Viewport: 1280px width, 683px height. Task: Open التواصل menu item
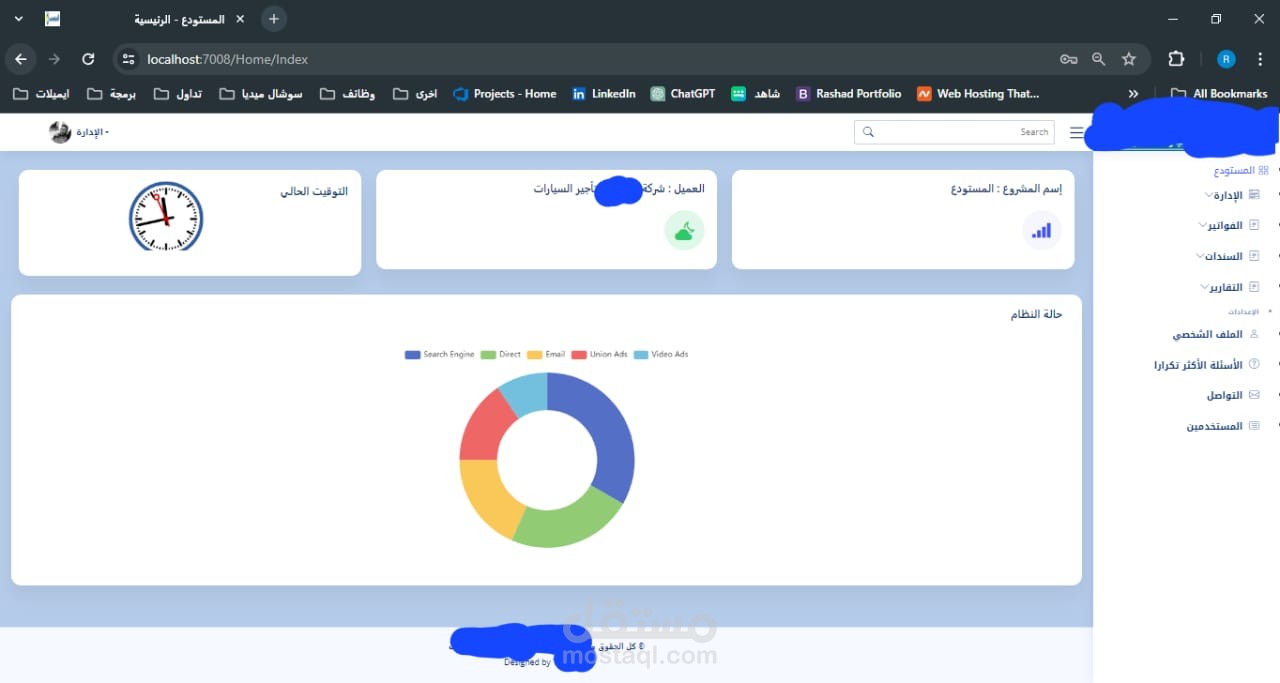(1224, 396)
